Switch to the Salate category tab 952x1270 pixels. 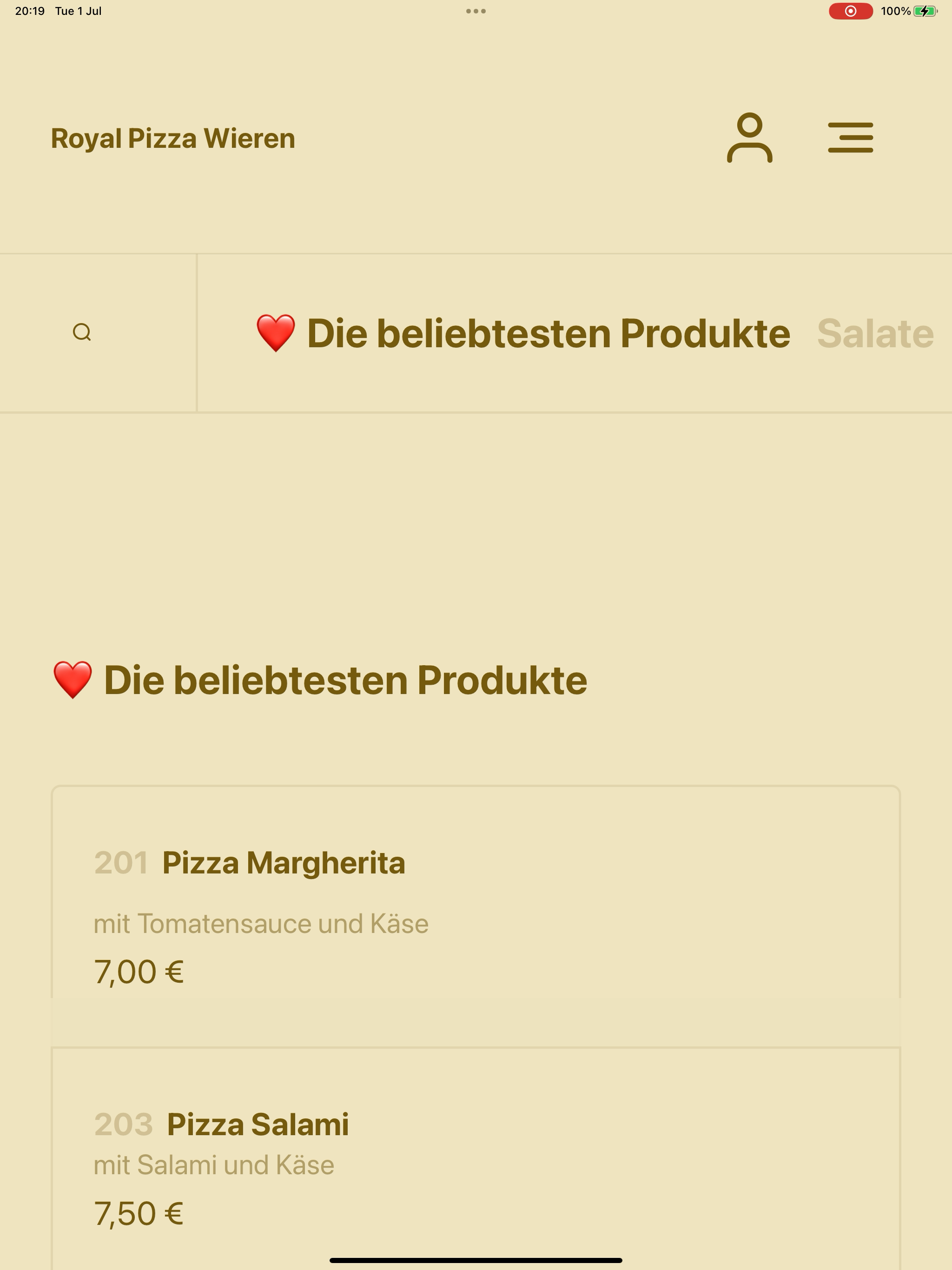point(875,333)
